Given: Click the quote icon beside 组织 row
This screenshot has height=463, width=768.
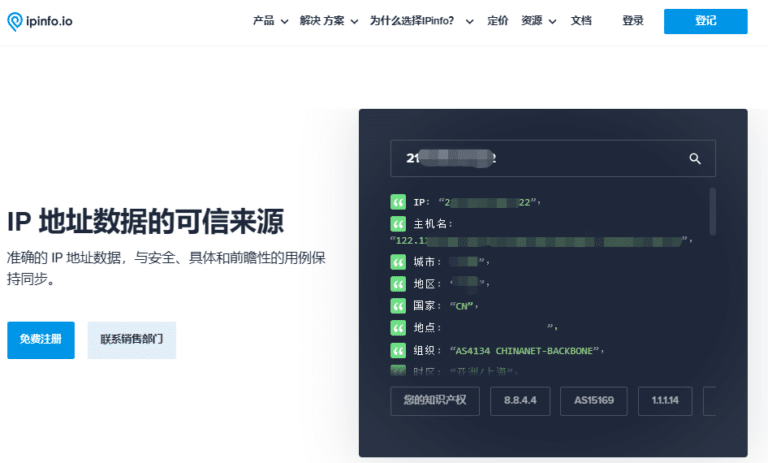Looking at the screenshot, I should [x=398, y=350].
